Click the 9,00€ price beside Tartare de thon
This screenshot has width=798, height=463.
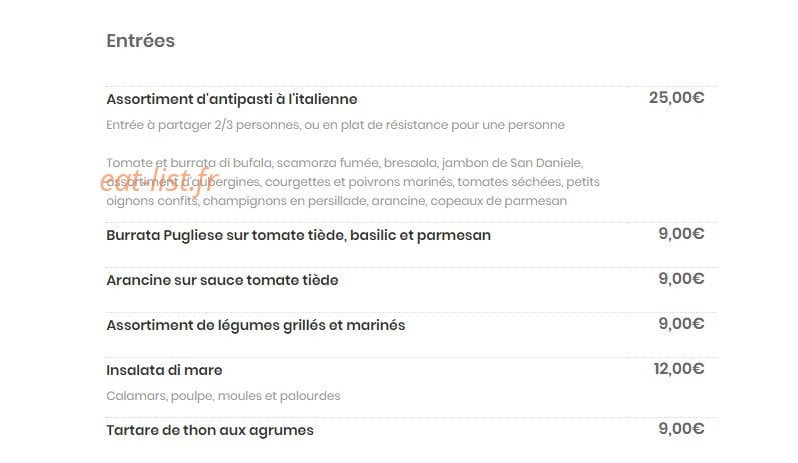click(x=681, y=428)
